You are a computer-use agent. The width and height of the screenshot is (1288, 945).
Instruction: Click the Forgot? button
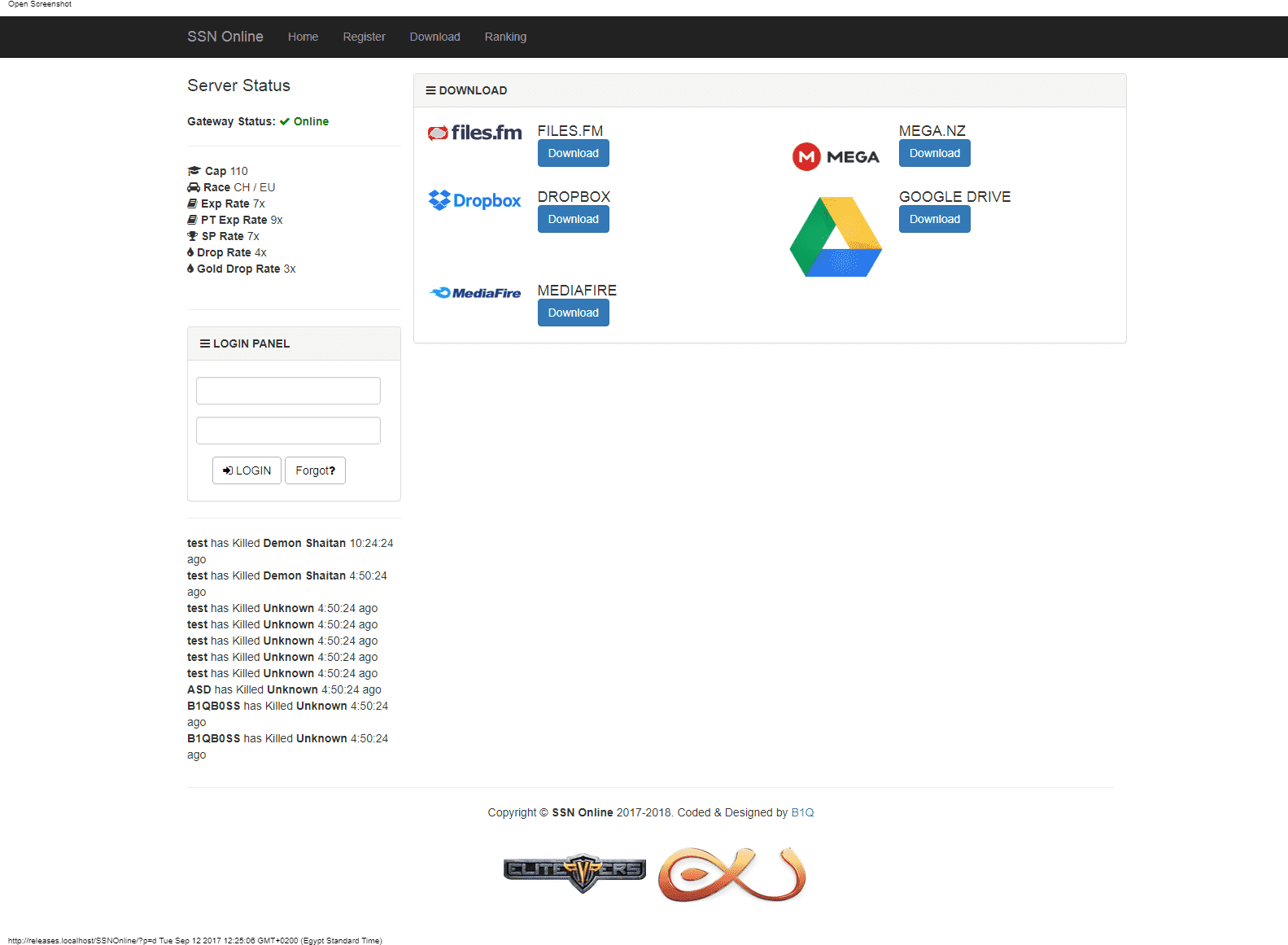pos(316,470)
